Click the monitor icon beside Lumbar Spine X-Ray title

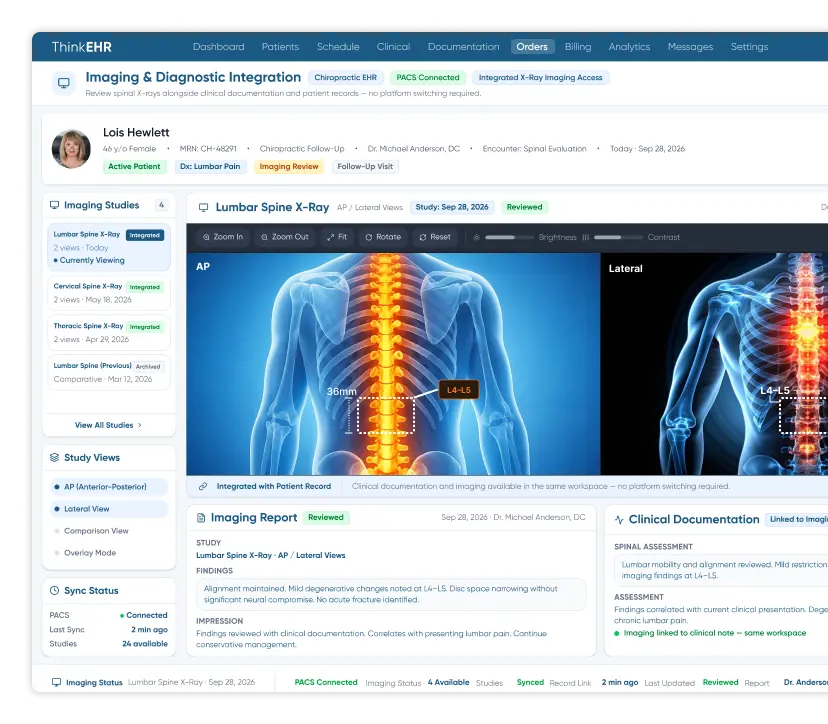tap(203, 208)
